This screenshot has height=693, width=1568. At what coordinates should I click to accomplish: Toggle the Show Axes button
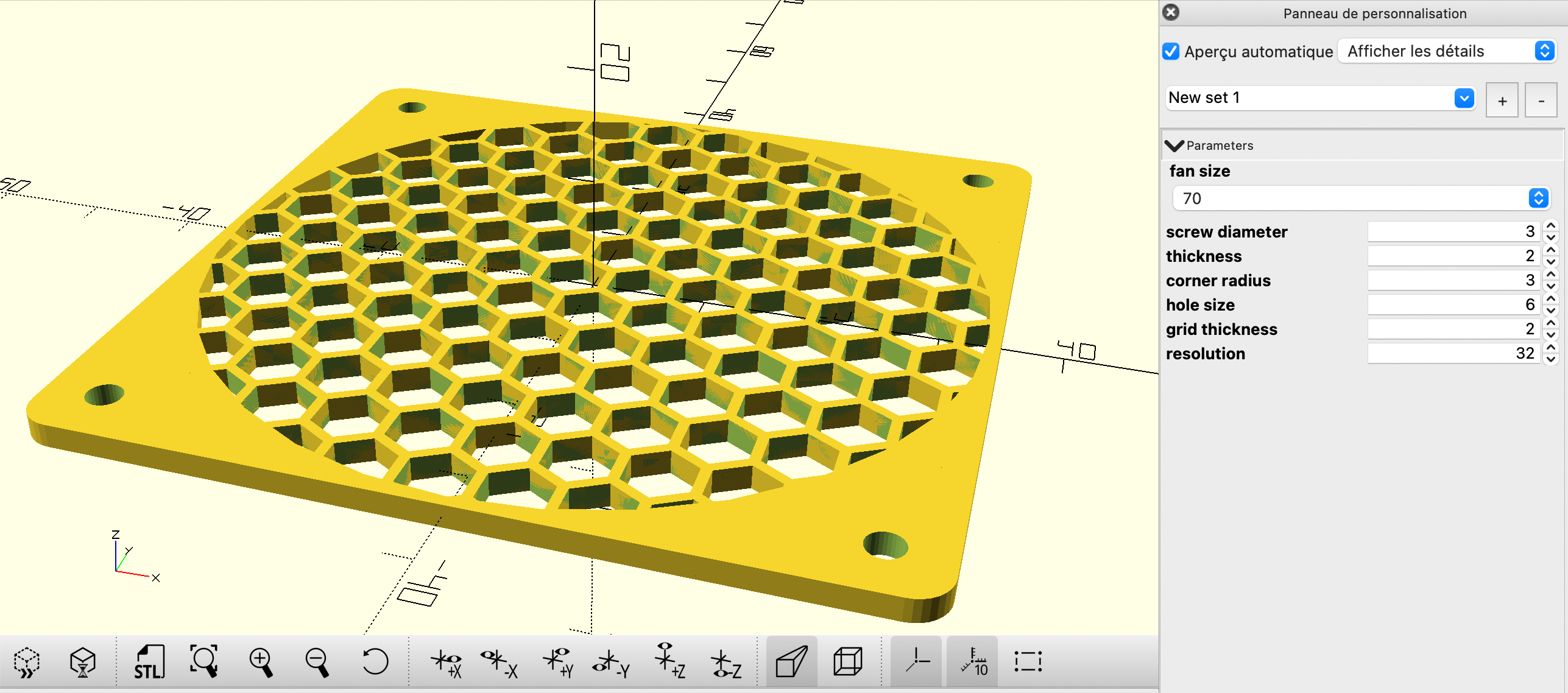(x=916, y=662)
